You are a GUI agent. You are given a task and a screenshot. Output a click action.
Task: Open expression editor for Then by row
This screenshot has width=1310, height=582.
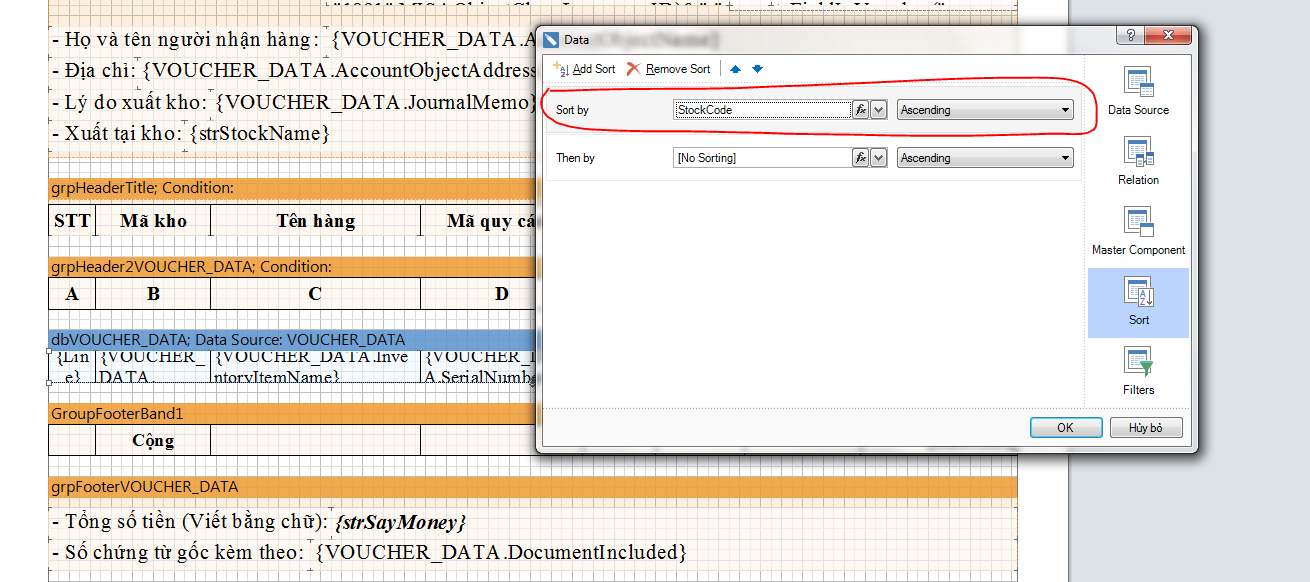[860, 158]
